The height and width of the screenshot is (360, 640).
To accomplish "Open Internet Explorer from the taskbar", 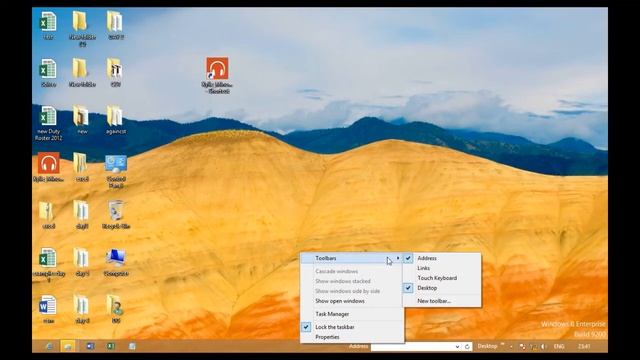I will 49,347.
